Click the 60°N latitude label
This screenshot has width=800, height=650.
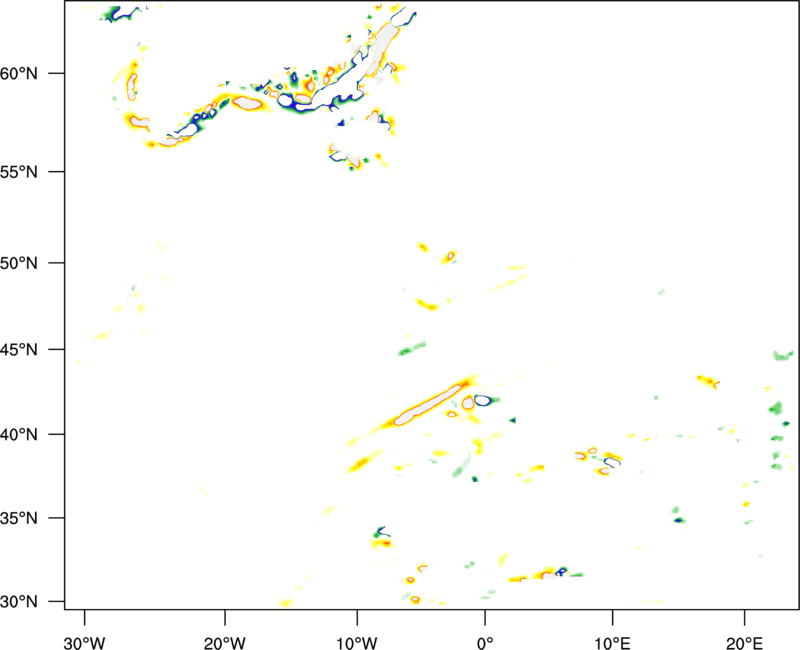pos(19,73)
